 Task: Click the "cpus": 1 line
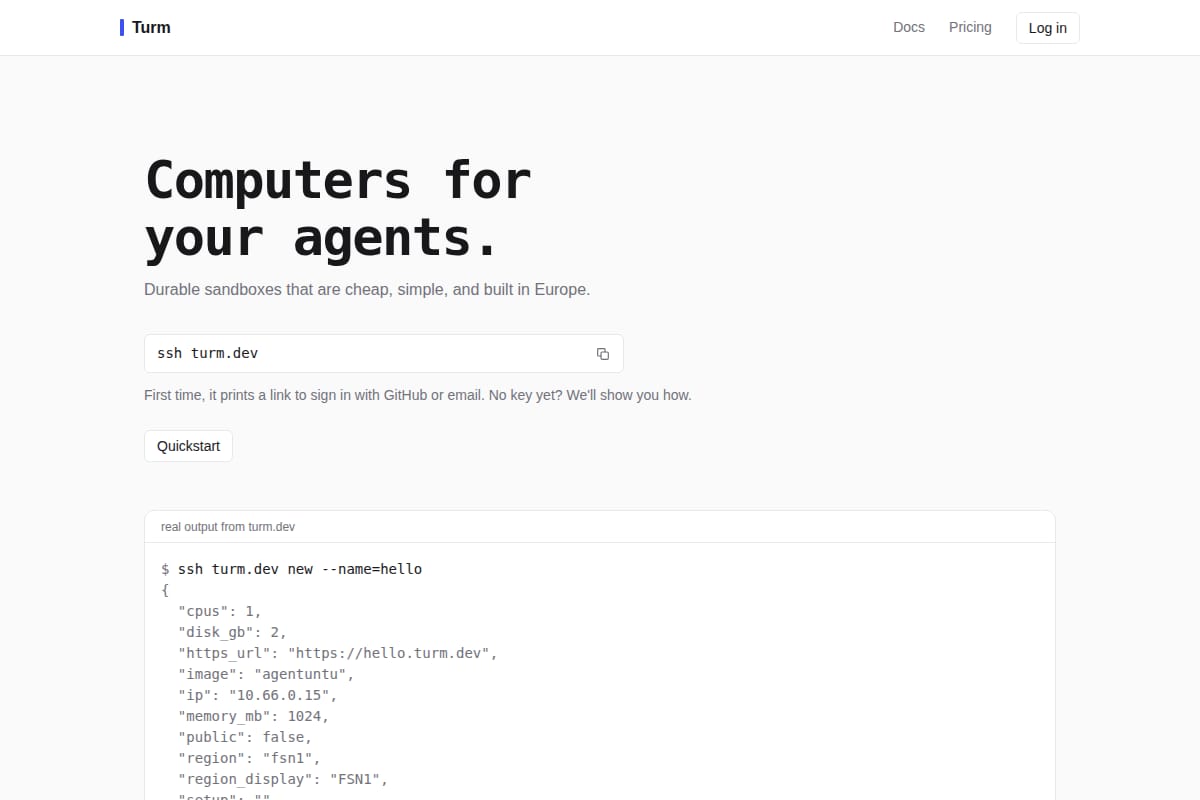(x=219, y=611)
